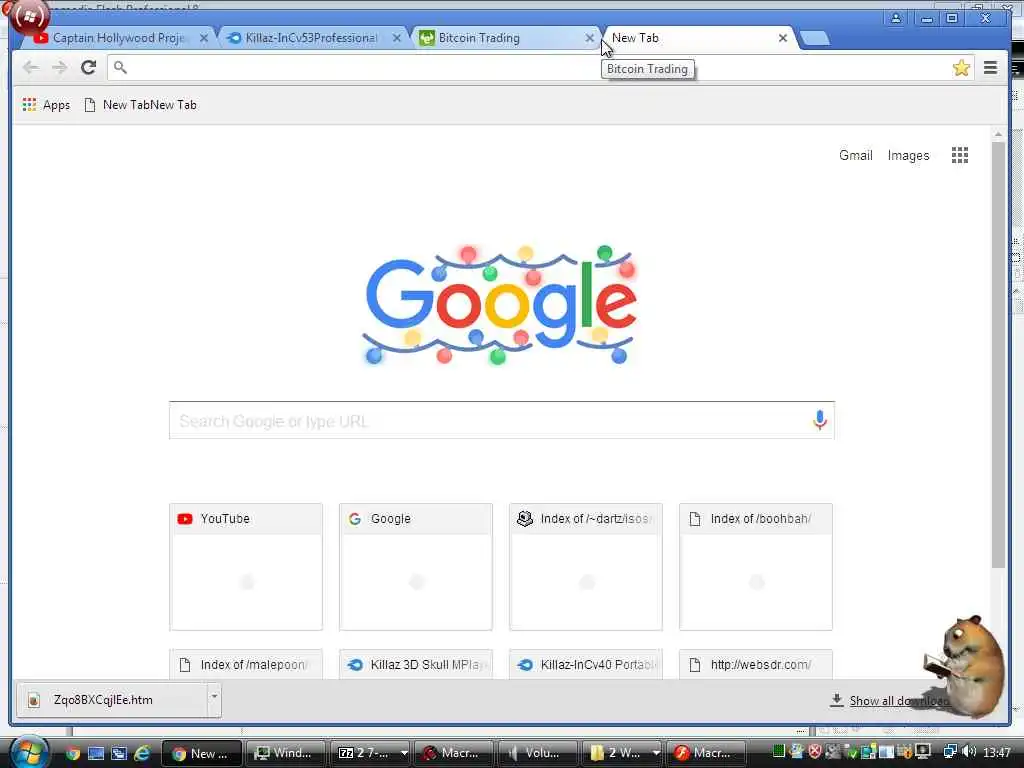Open the YouTube most-visited tile
Screen dimensions: 1024x768
point(246,566)
